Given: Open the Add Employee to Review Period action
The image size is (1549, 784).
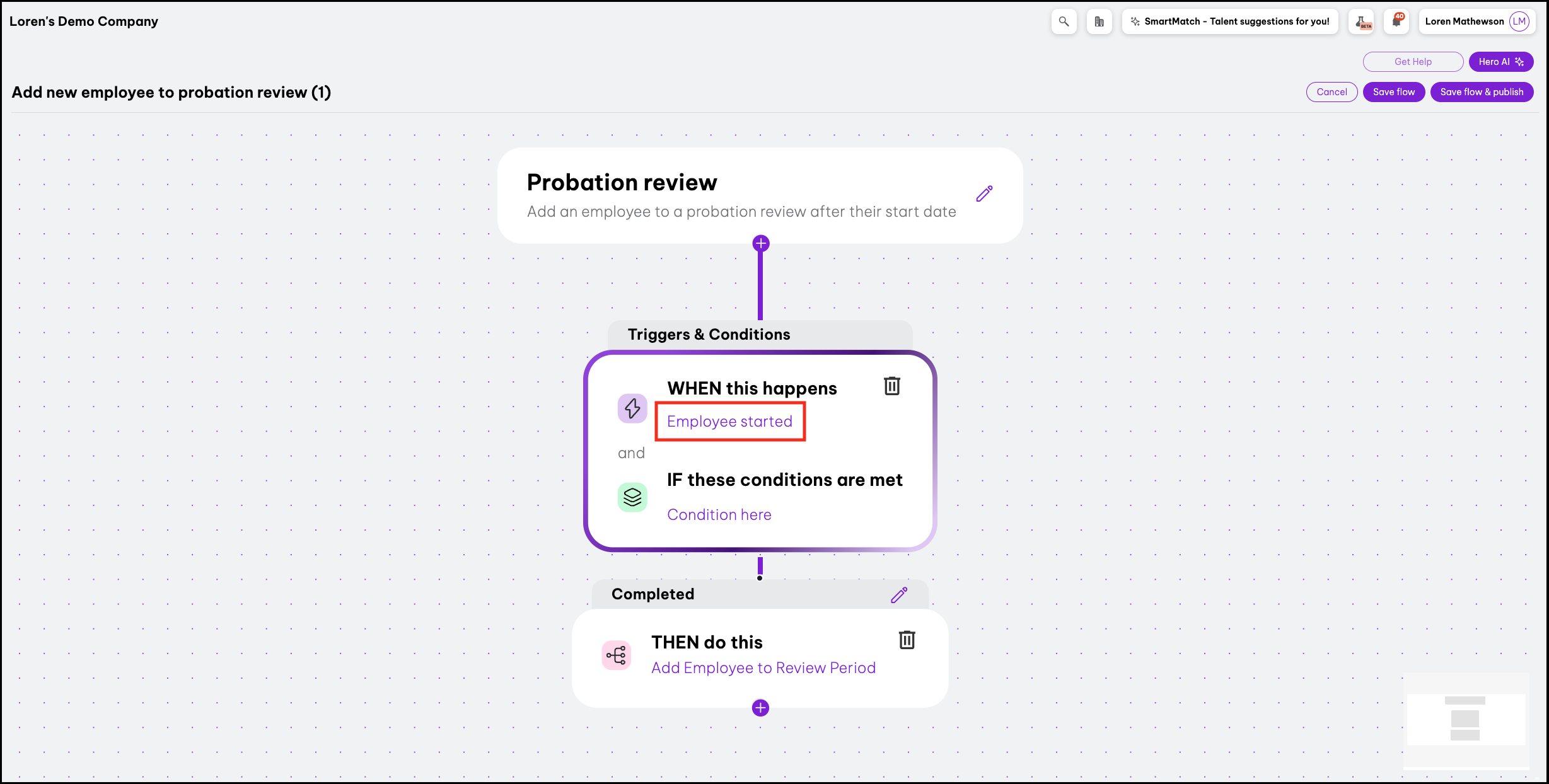Looking at the screenshot, I should pos(763,667).
